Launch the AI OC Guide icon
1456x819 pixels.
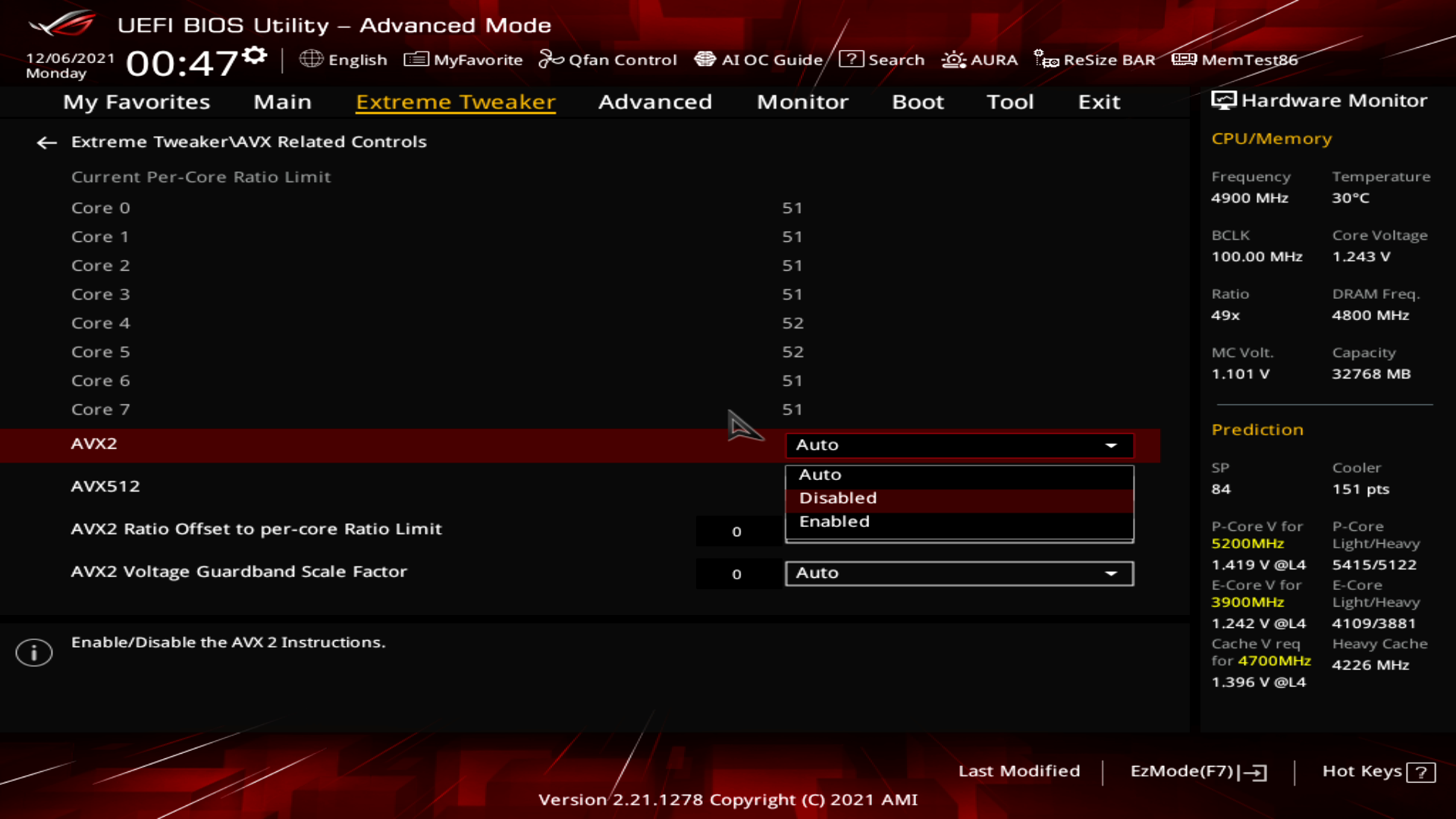pos(704,59)
